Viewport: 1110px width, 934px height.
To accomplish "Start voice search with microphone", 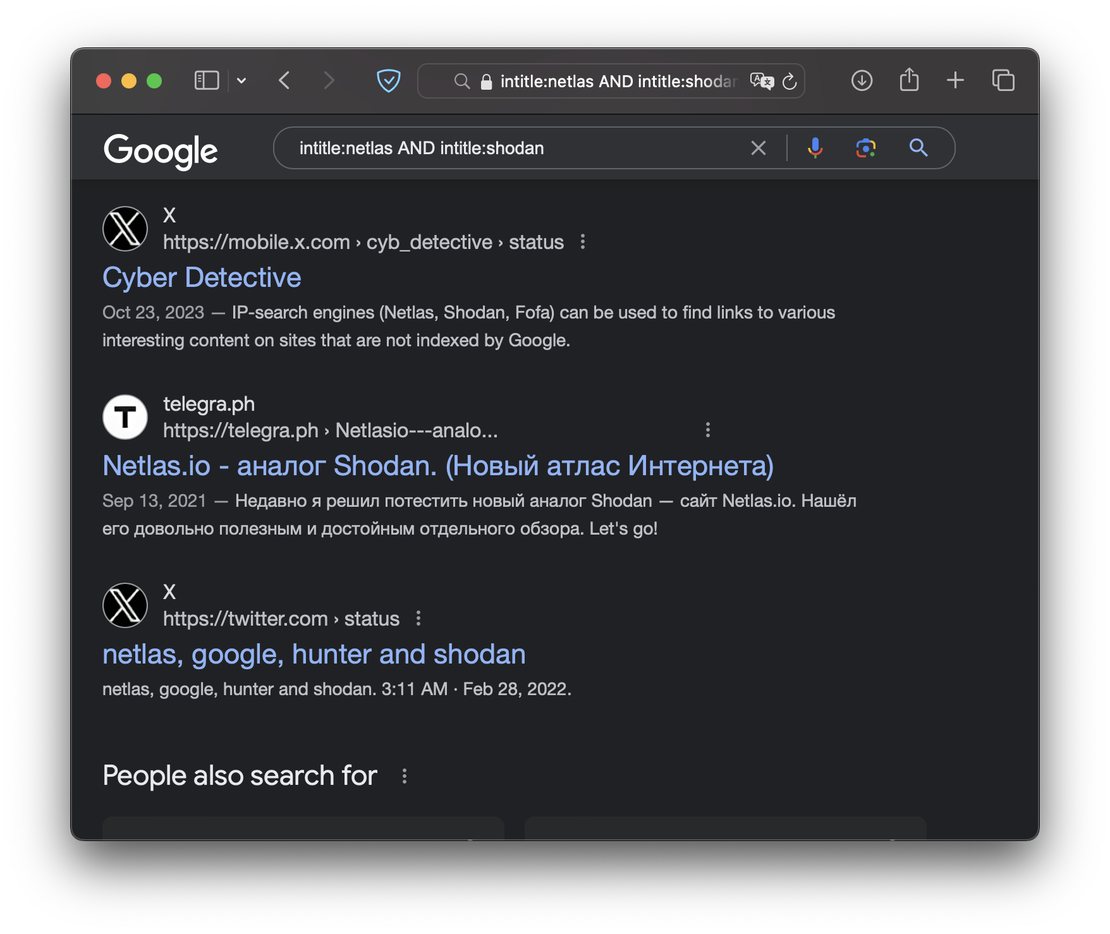I will (x=815, y=148).
